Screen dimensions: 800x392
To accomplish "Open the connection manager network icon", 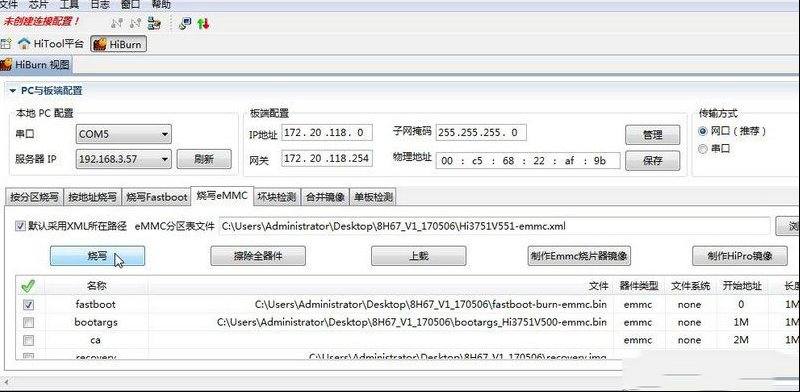I will pyautogui.click(x=154, y=23).
